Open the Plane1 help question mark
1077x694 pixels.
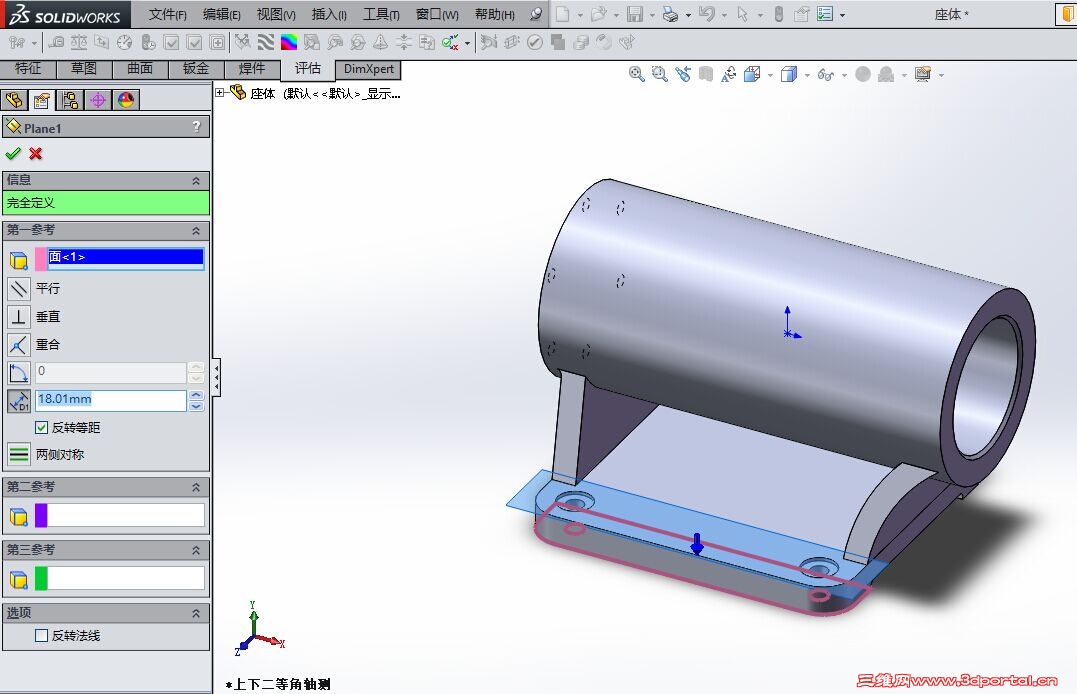coord(196,126)
